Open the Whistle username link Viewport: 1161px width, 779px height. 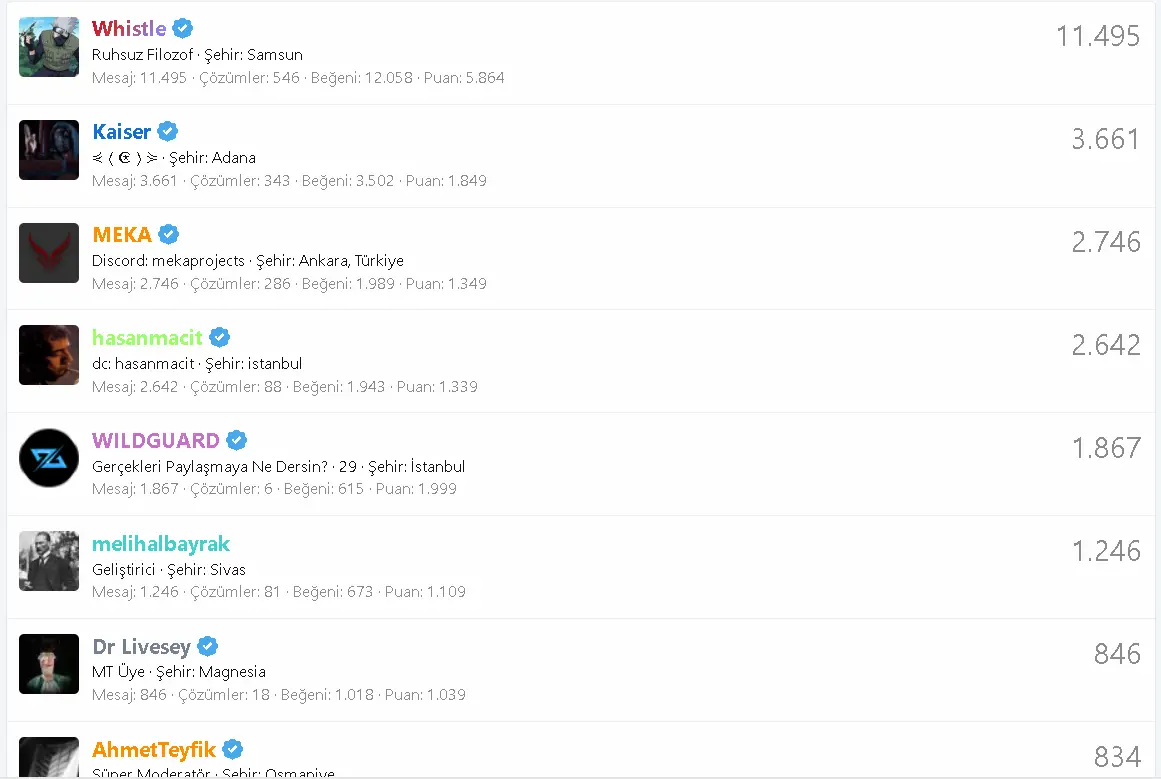tap(129, 28)
